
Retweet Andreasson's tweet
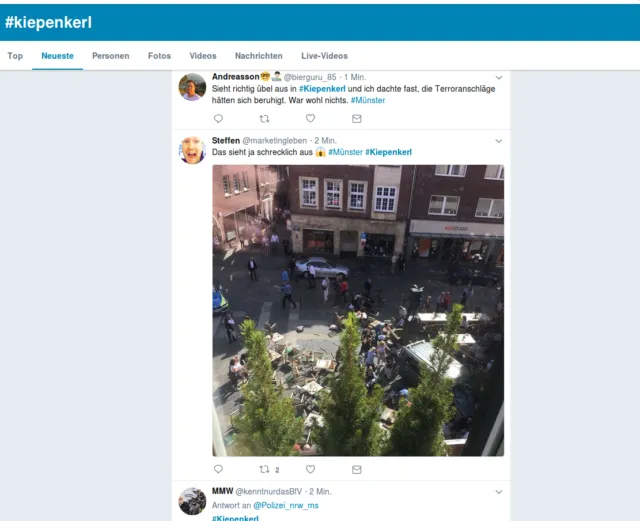264,119
